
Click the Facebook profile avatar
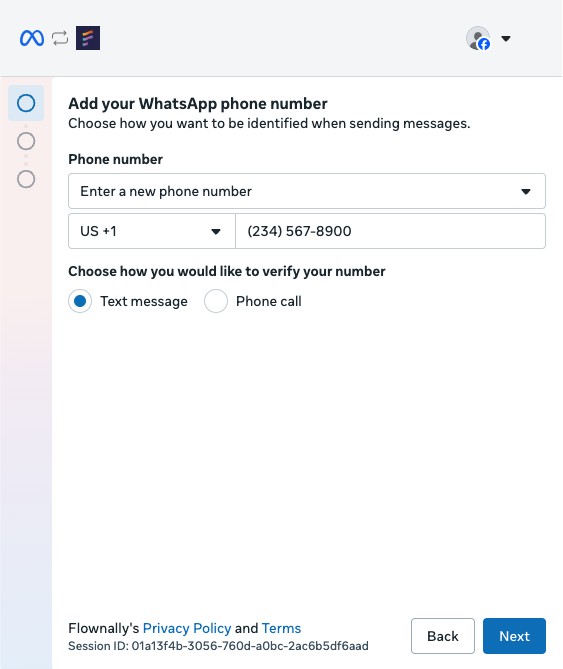coord(478,38)
